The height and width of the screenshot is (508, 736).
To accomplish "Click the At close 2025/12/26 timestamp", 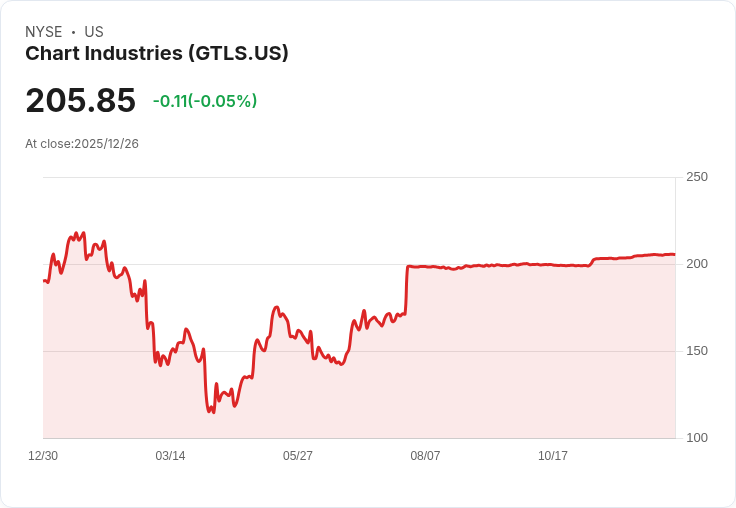I will coord(82,144).
